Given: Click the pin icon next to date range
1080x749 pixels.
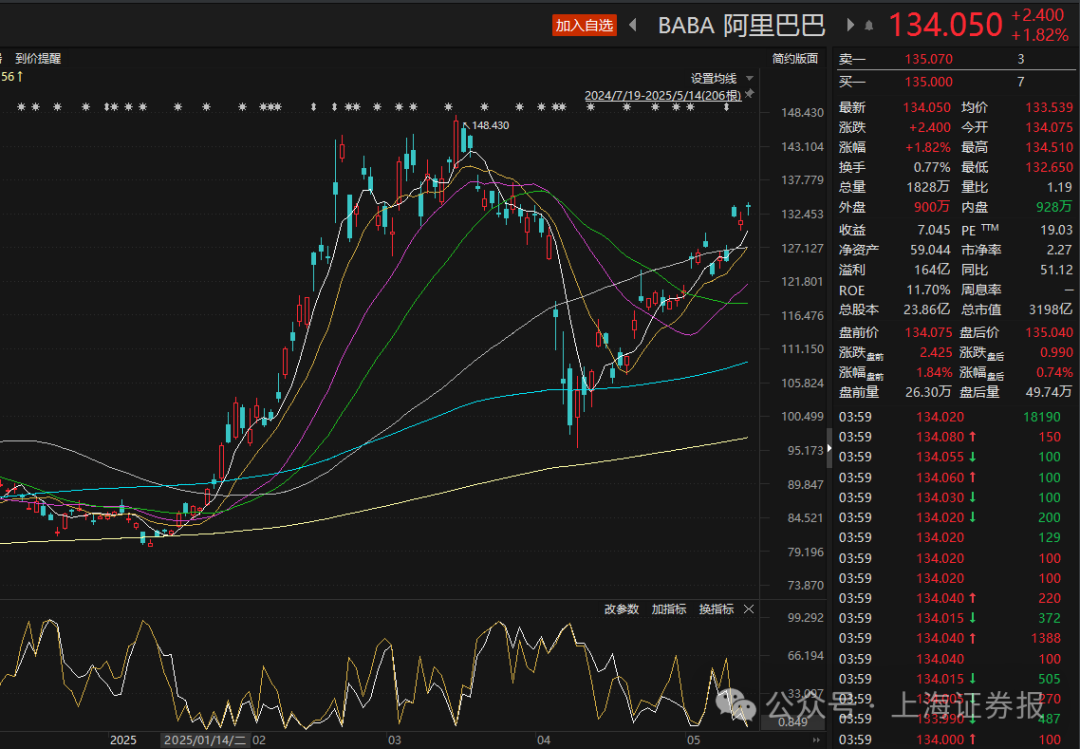Looking at the screenshot, I should [x=750, y=94].
